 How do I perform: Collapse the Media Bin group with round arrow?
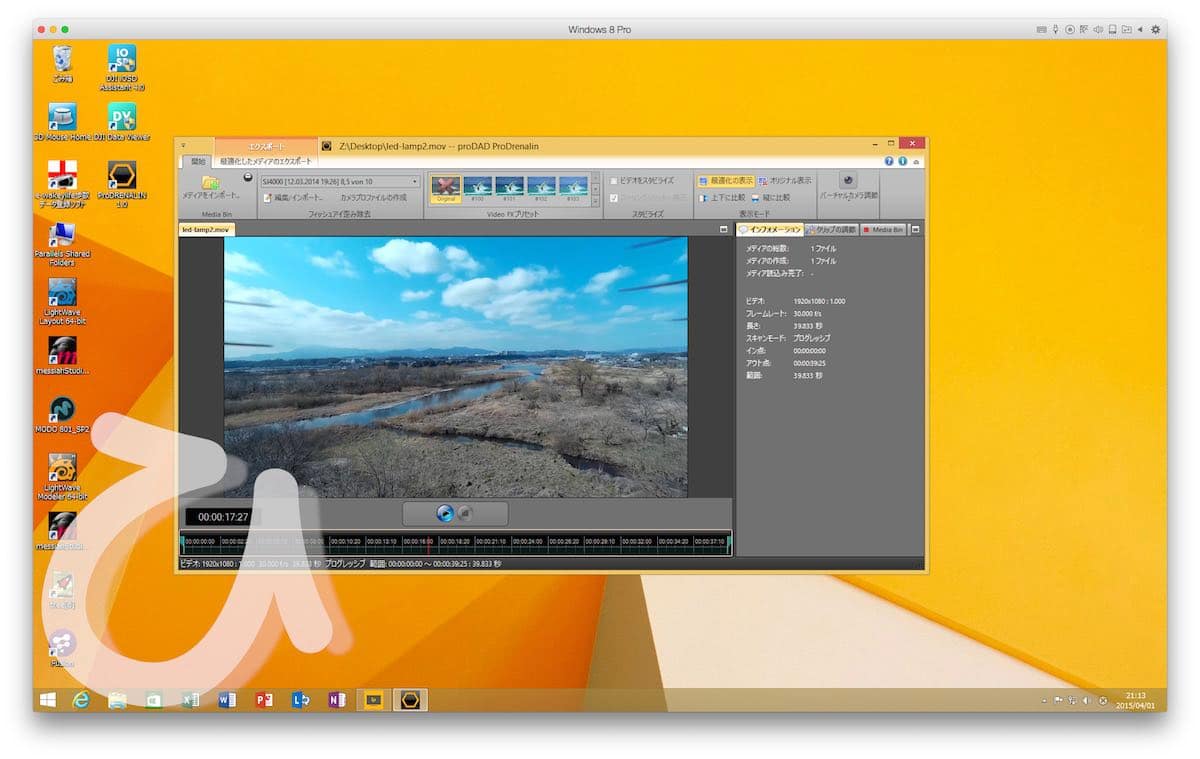(248, 177)
